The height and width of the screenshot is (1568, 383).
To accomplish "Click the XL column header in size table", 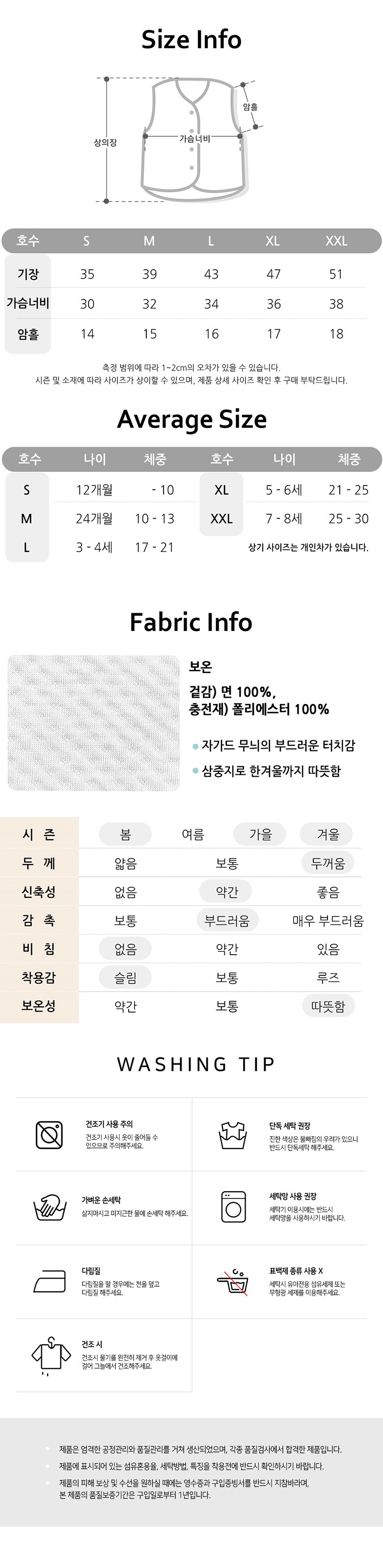I will [273, 241].
